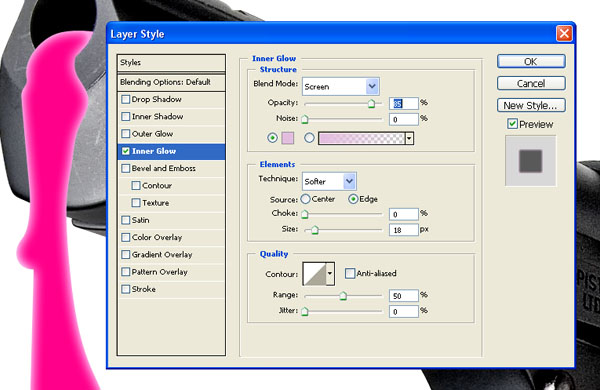Enable the Stroke checkbox

click(126, 289)
